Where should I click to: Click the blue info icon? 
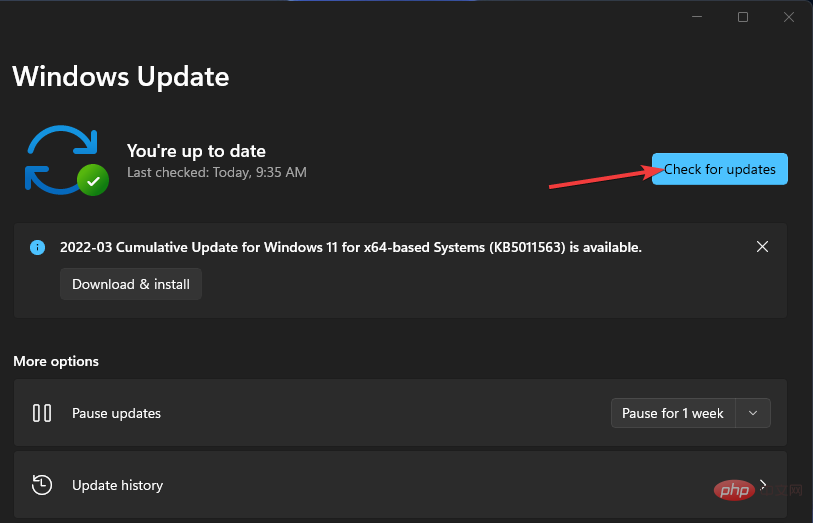pos(38,247)
